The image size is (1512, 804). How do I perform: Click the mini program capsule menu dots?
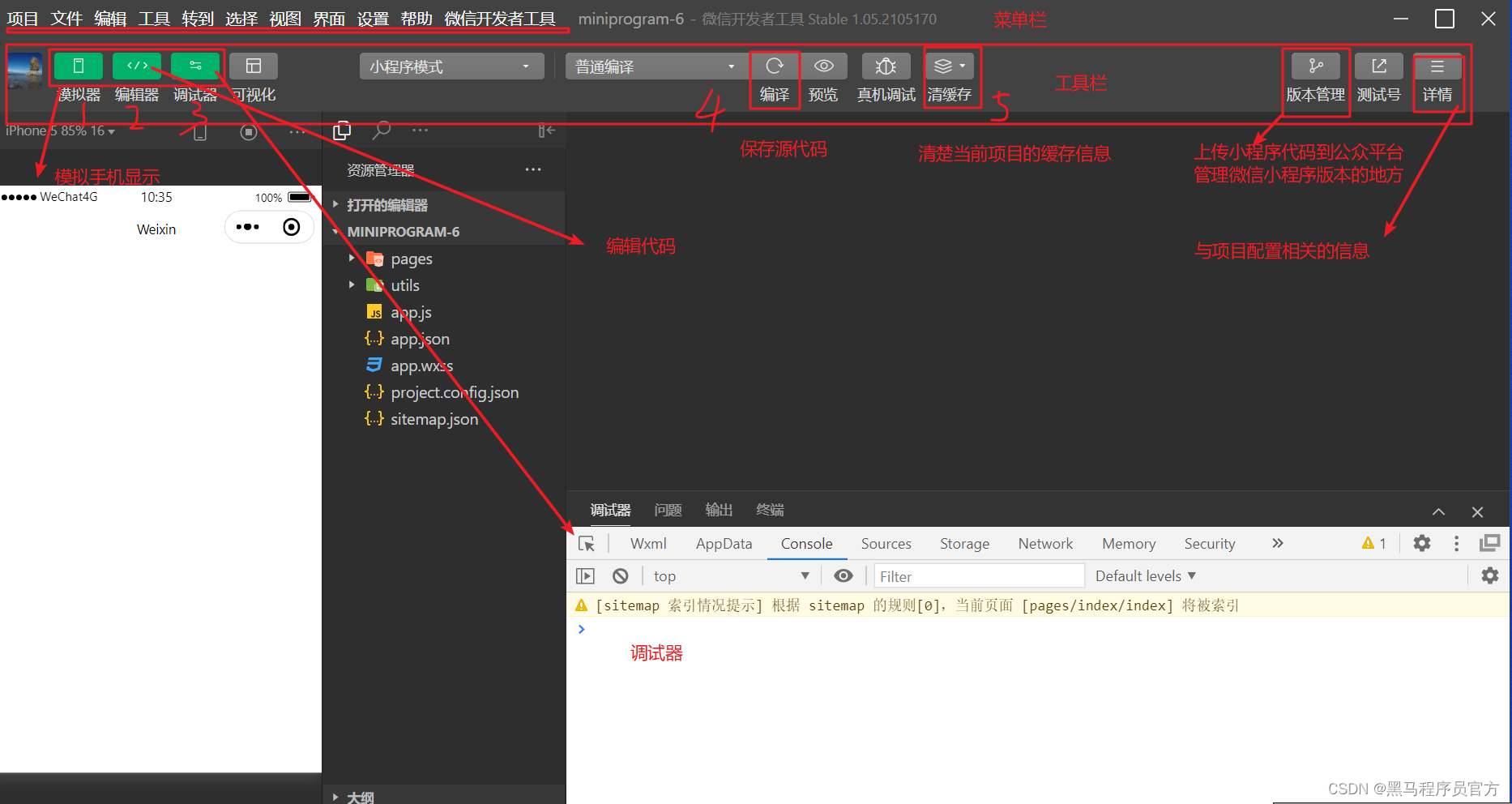[x=248, y=227]
